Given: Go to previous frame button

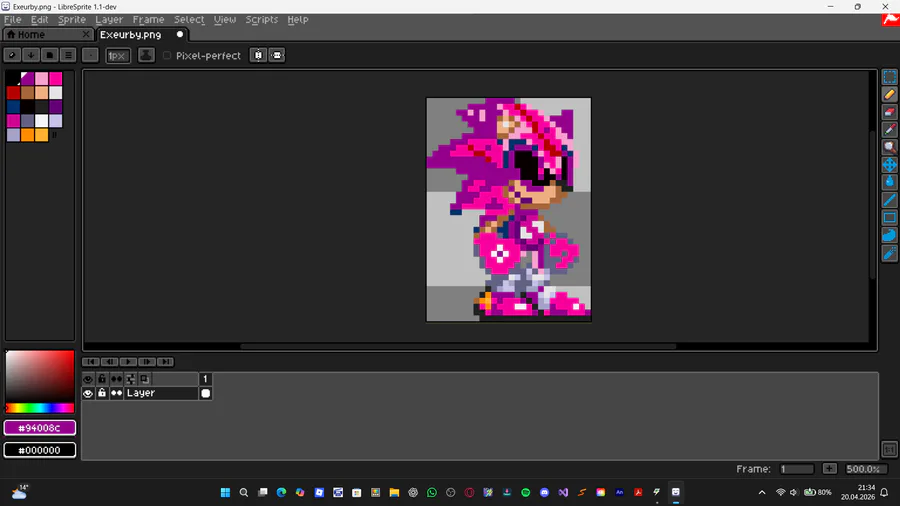Looking at the screenshot, I should point(109,362).
